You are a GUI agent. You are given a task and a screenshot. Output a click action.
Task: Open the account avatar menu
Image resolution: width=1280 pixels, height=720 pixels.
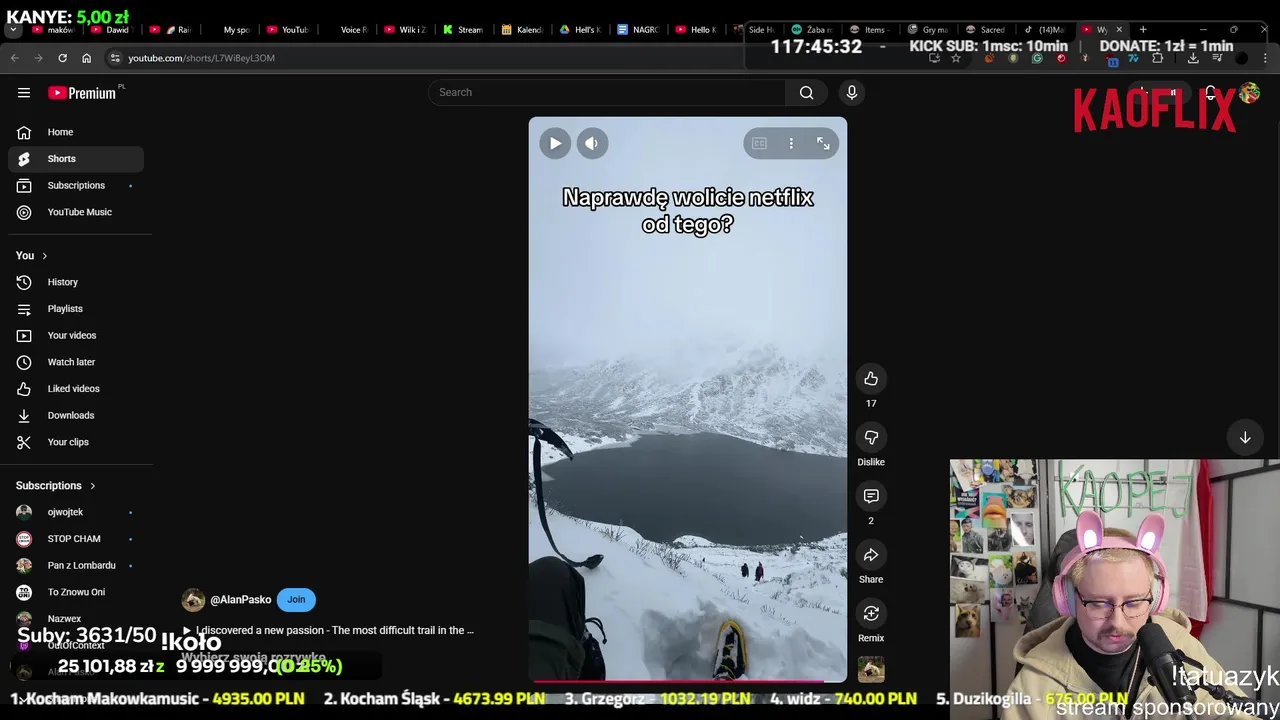(x=1249, y=93)
